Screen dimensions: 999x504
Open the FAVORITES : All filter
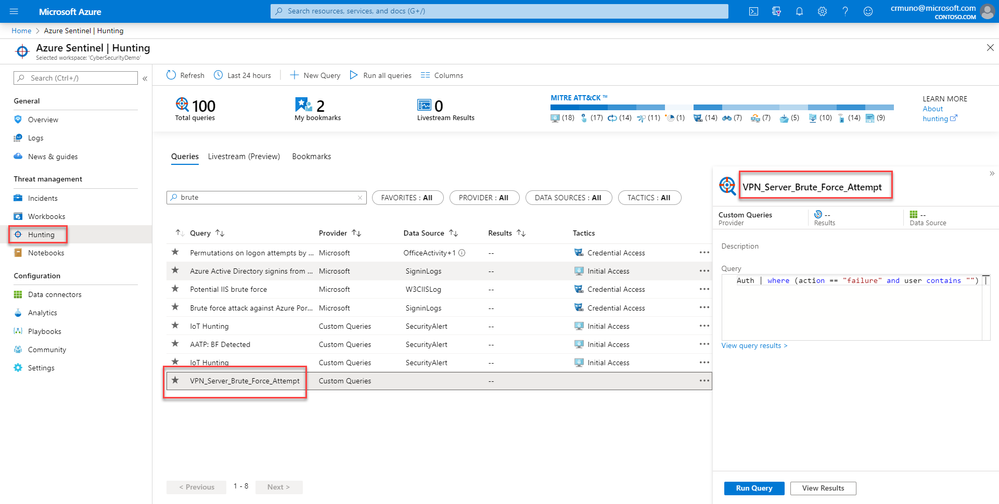click(x=407, y=198)
